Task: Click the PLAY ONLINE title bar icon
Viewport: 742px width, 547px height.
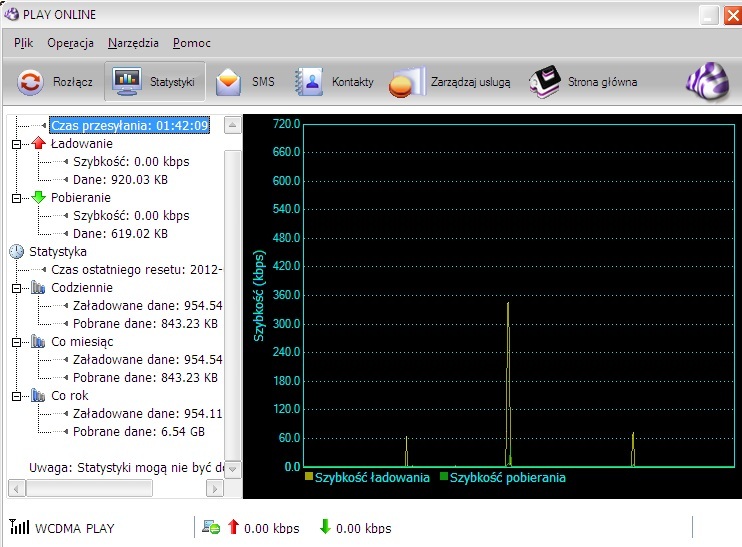Action: [x=11, y=14]
